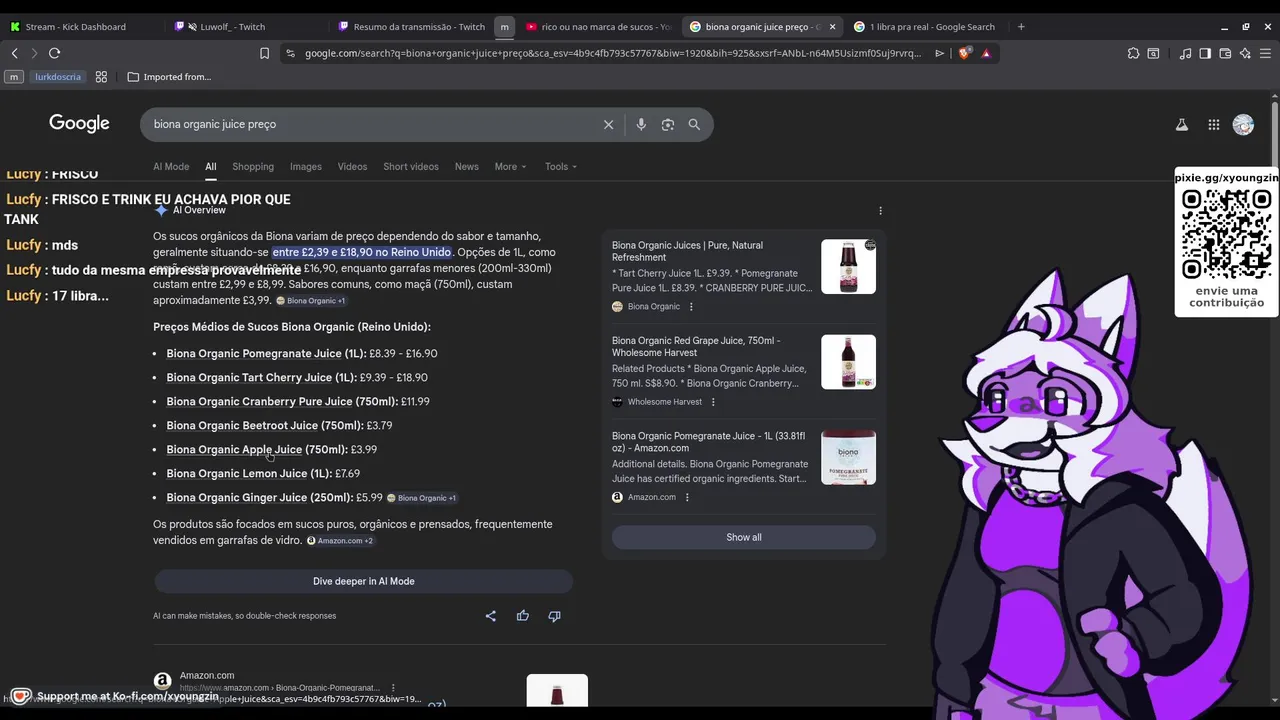Click Dive deeper in AI Mode button
The height and width of the screenshot is (720, 1280).
(363, 581)
